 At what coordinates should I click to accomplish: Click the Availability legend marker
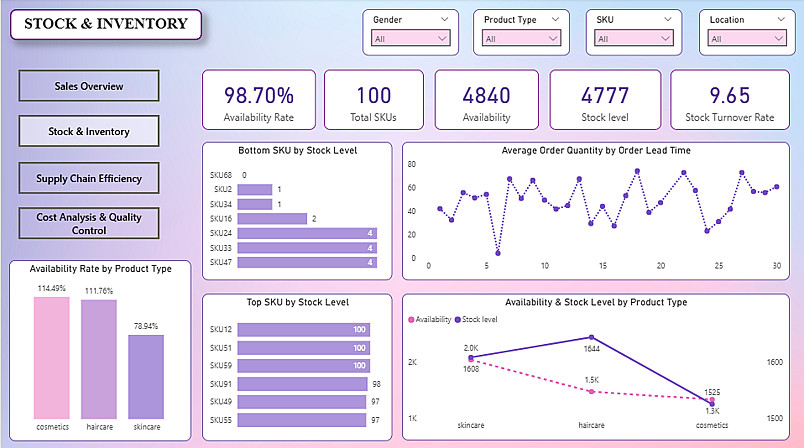[x=411, y=320]
